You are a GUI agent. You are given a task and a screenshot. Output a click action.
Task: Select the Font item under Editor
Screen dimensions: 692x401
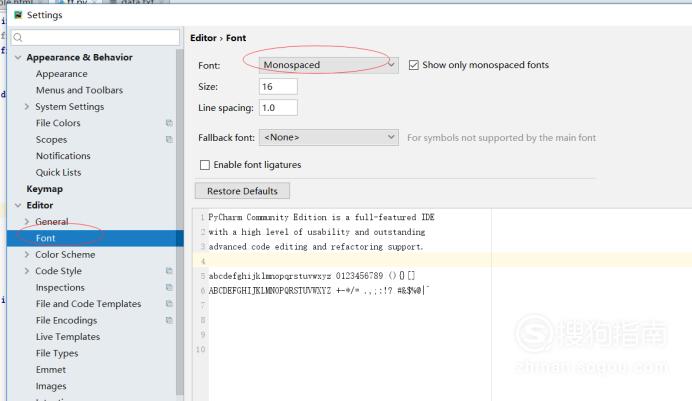click(95, 238)
